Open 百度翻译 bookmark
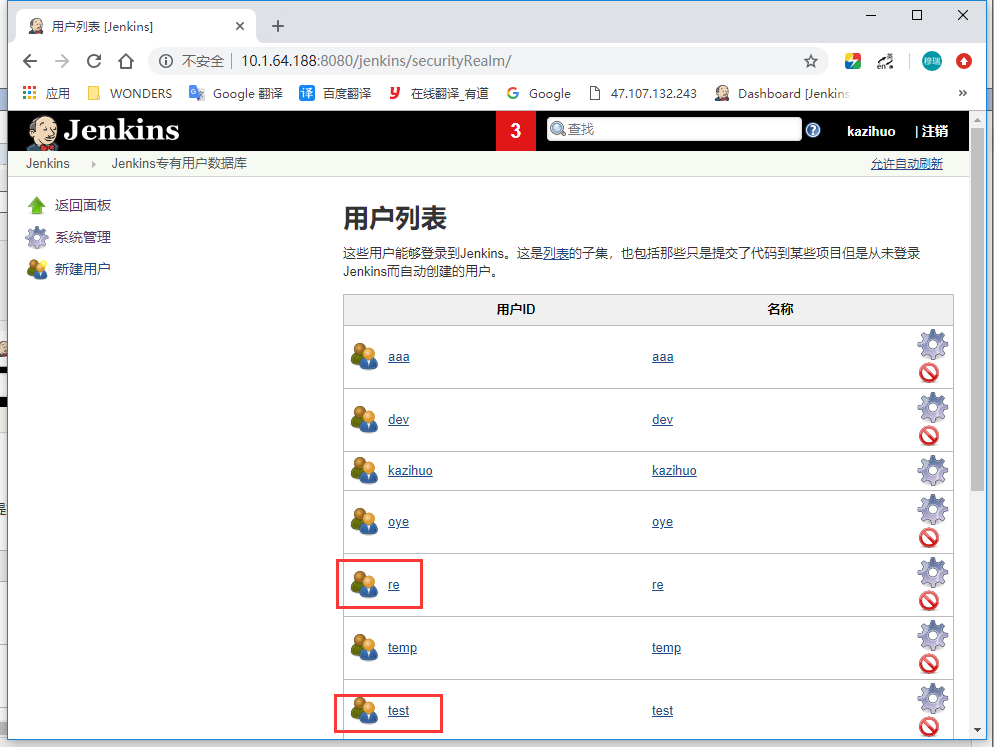Image resolution: width=994 pixels, height=747 pixels. pyautogui.click(x=335, y=93)
